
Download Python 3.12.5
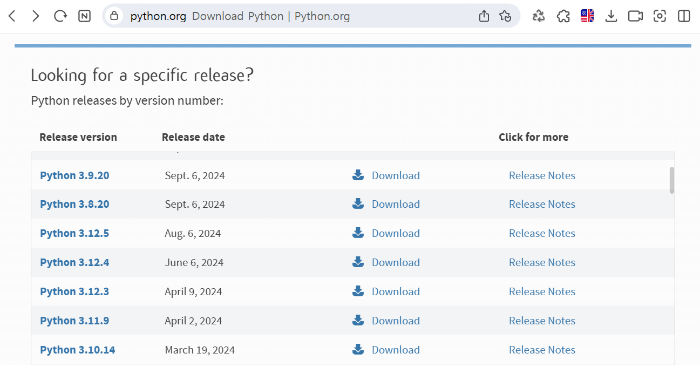396,233
